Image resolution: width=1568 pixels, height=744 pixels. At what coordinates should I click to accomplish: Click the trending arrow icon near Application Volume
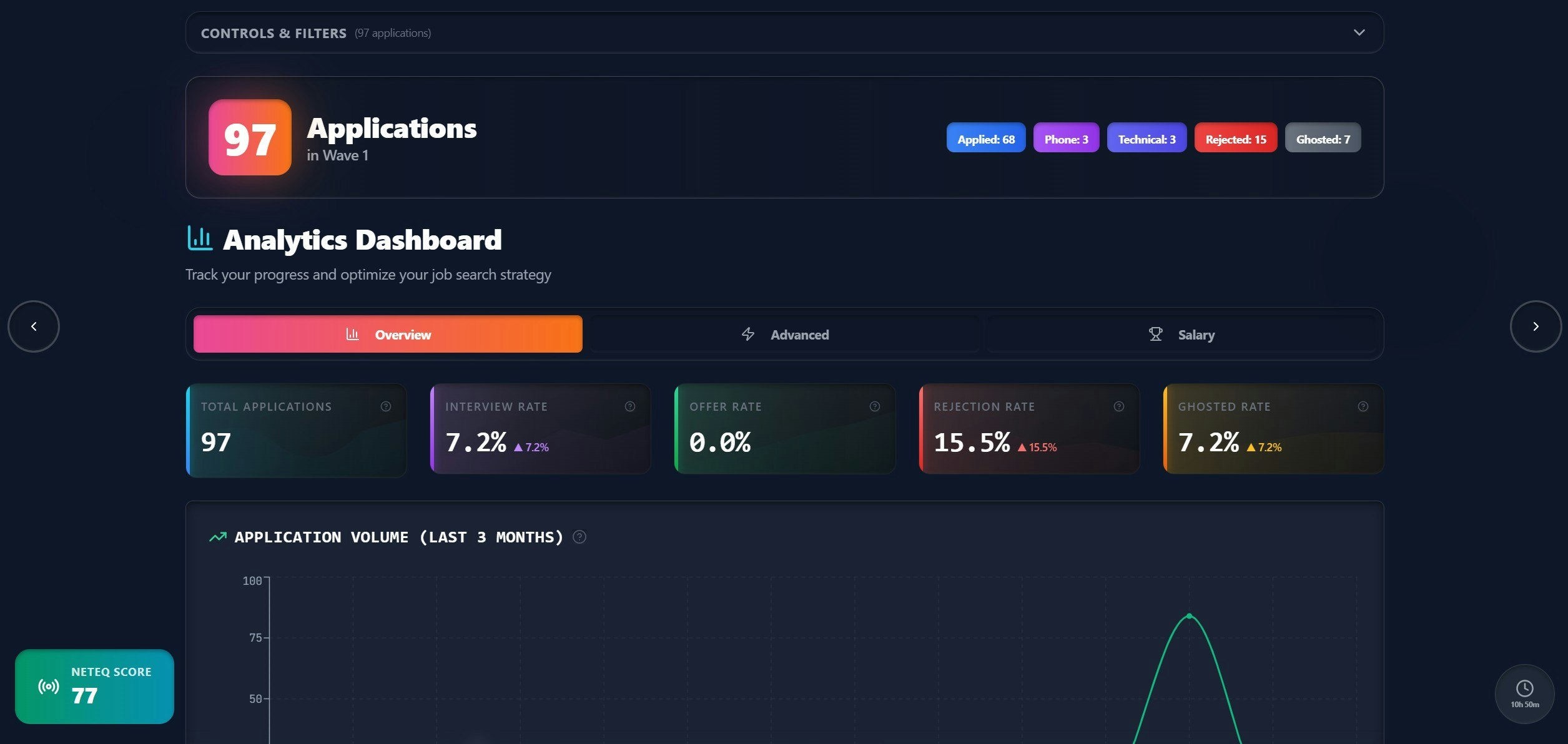pyautogui.click(x=217, y=536)
